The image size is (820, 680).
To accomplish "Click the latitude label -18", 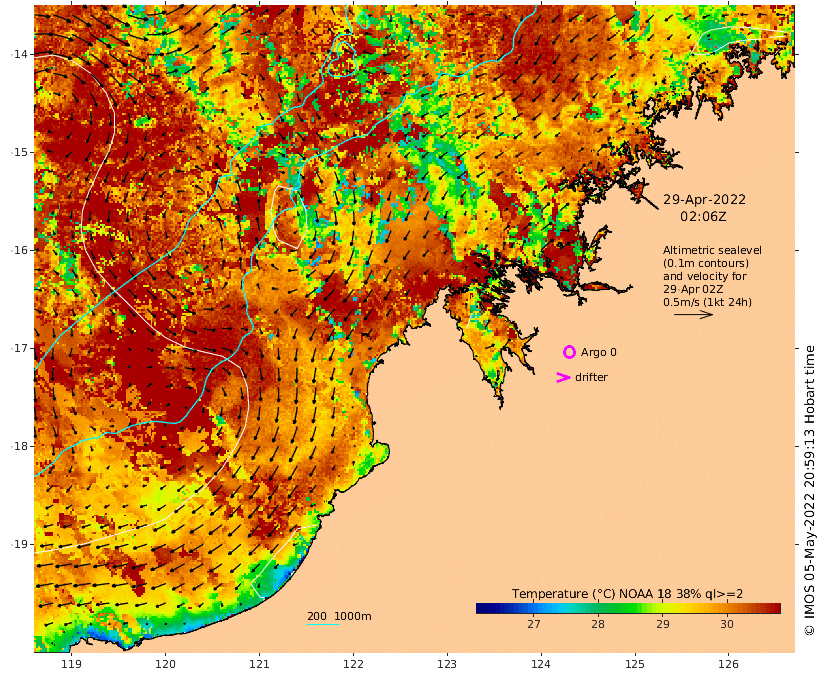I will point(19,446).
